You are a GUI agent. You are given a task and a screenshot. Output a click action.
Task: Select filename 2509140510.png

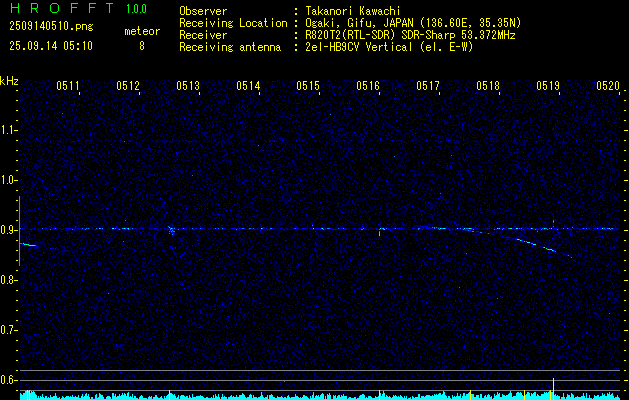(51, 27)
